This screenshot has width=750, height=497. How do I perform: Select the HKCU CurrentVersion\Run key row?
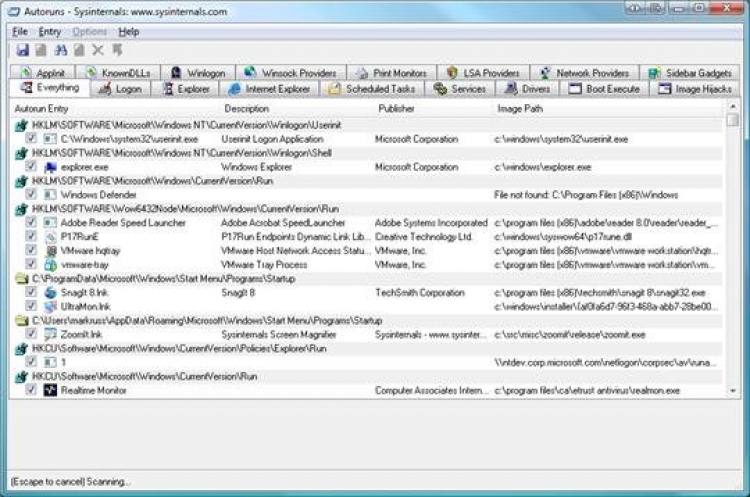pos(368,376)
